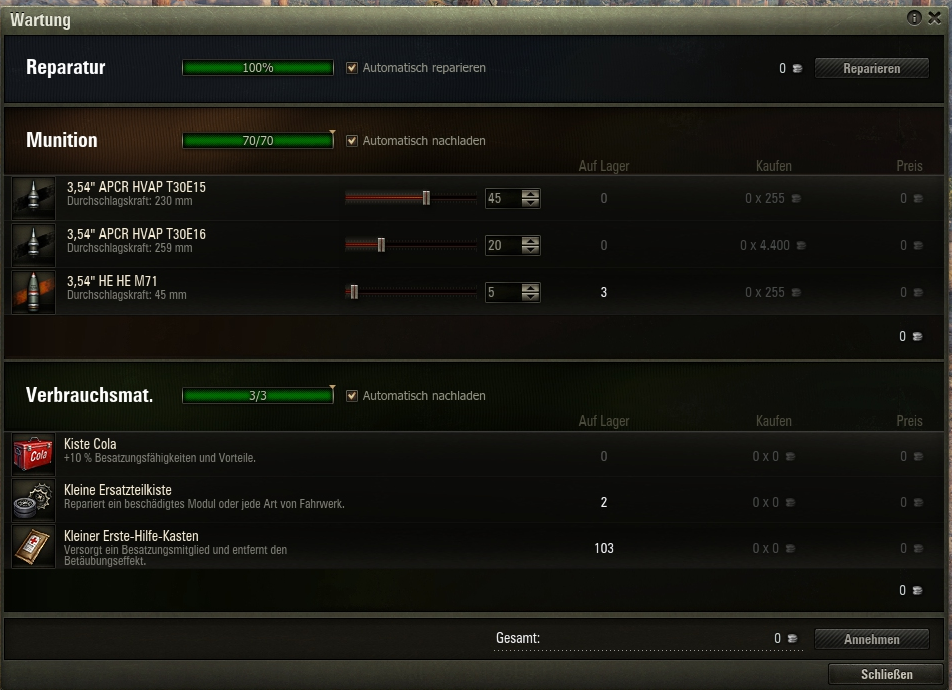Click Schließen to close maintenance
The image size is (952, 690).
[x=886, y=674]
